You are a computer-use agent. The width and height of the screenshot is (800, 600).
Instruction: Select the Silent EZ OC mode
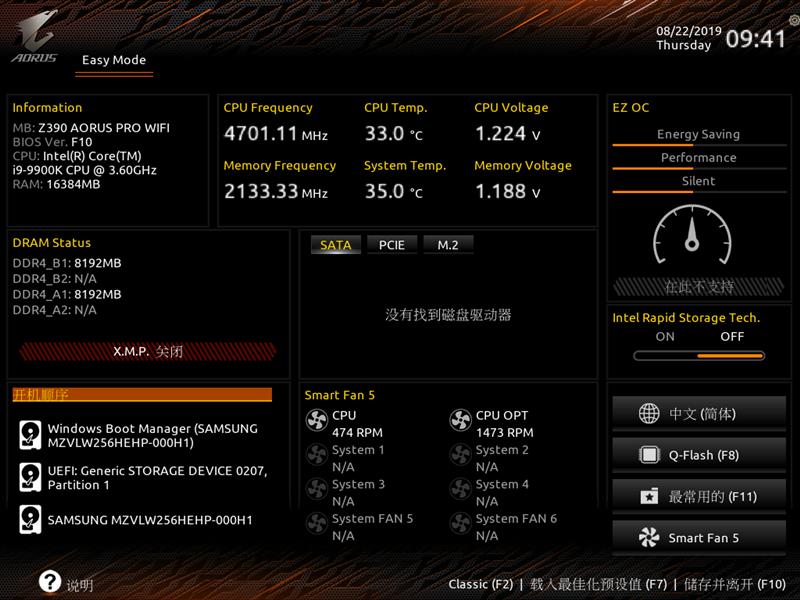698,181
